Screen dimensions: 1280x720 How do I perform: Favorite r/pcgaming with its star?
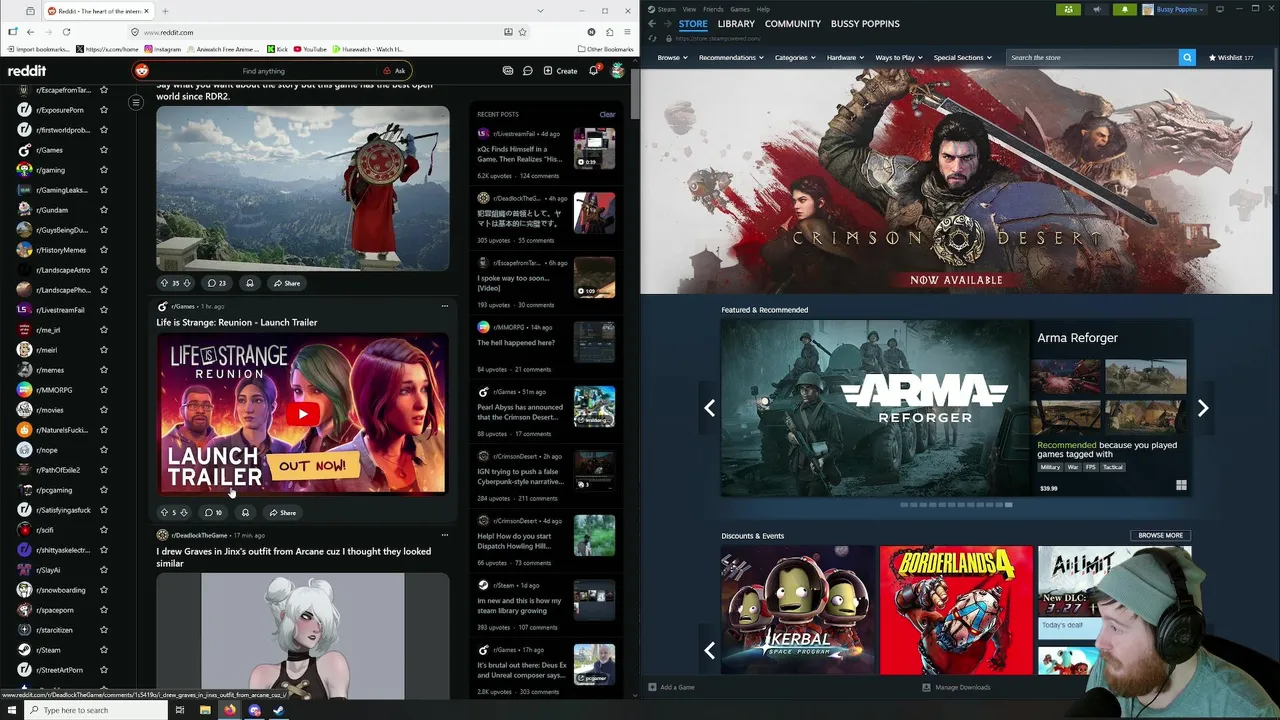pyautogui.click(x=103, y=490)
